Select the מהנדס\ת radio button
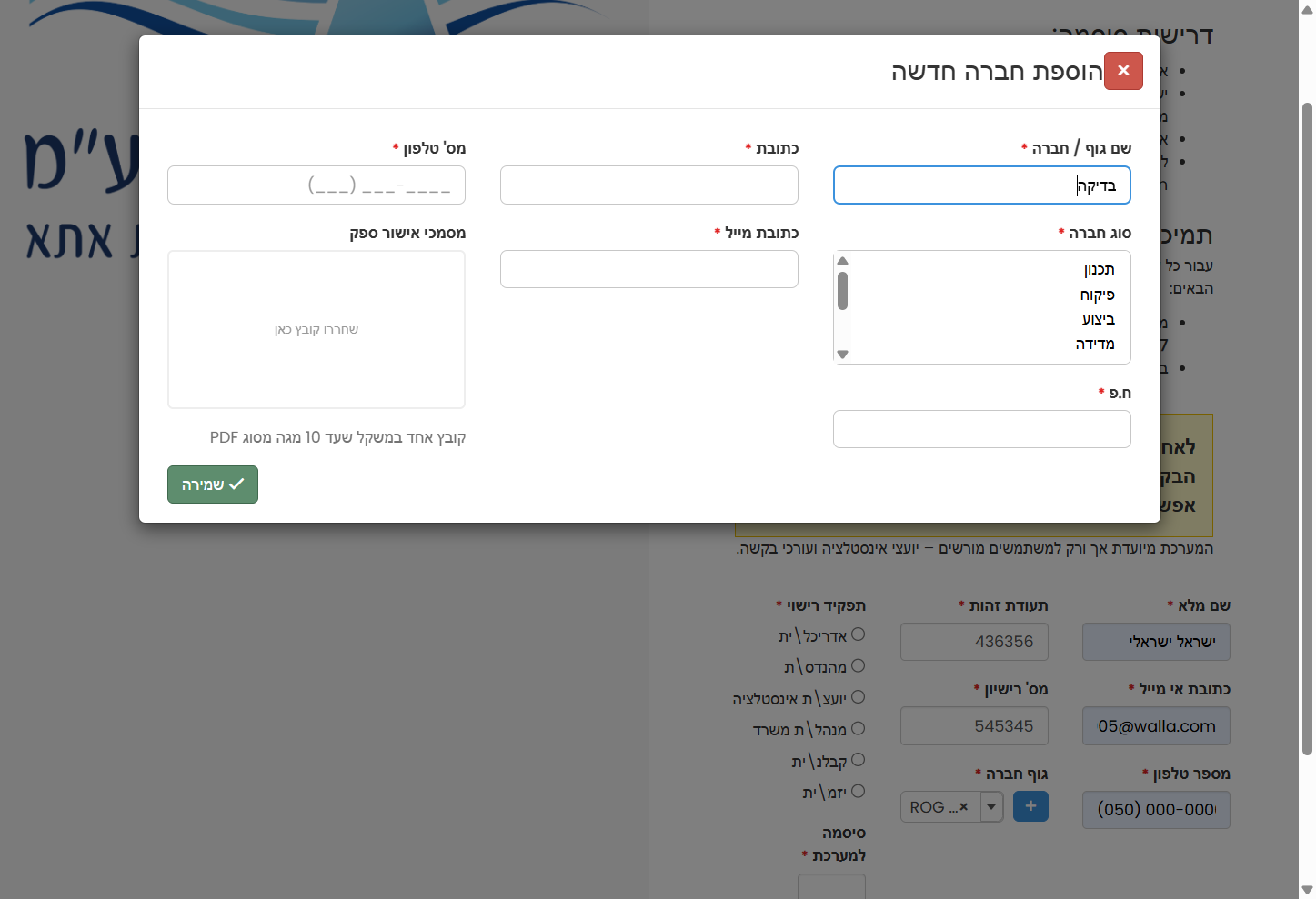 (858, 666)
